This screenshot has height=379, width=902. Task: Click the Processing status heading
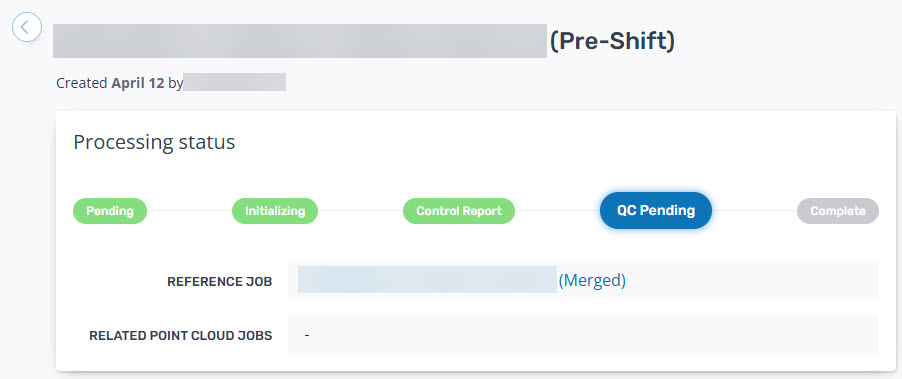pos(154,141)
